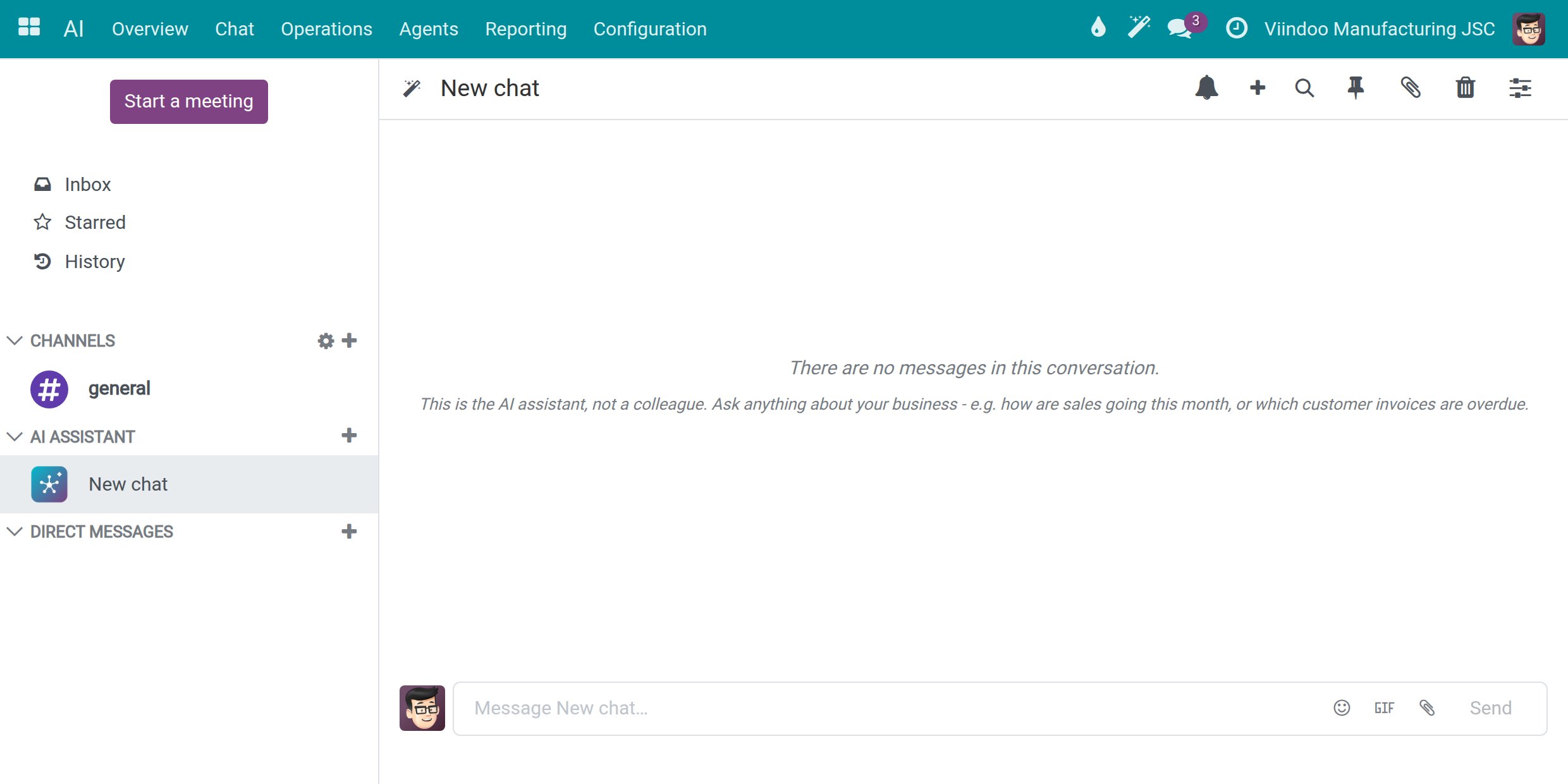This screenshot has width=1568, height=784.
Task: Search messages with the magnifier icon
Action: coord(1304,88)
